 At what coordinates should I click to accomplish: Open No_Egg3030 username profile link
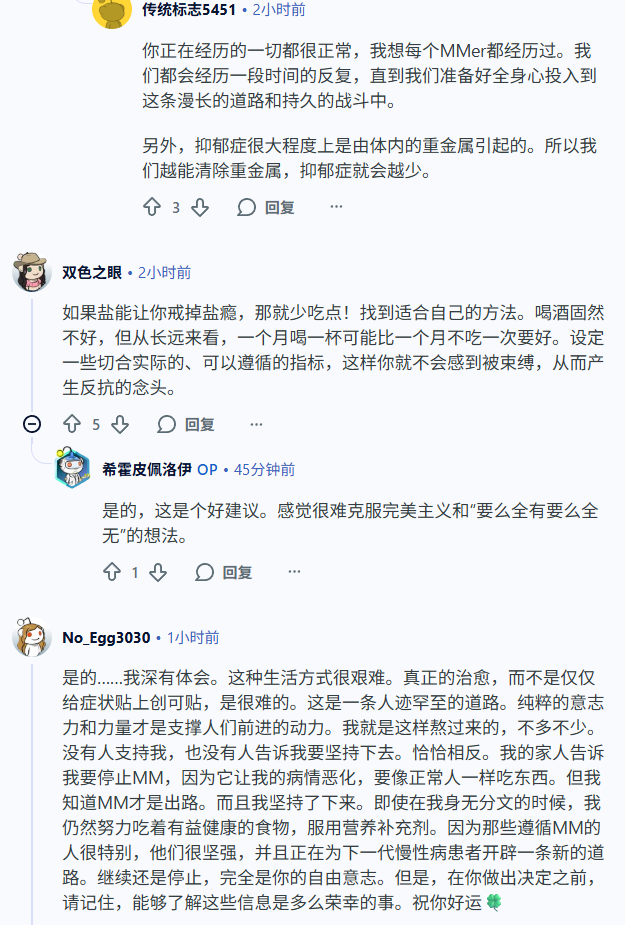pos(106,637)
